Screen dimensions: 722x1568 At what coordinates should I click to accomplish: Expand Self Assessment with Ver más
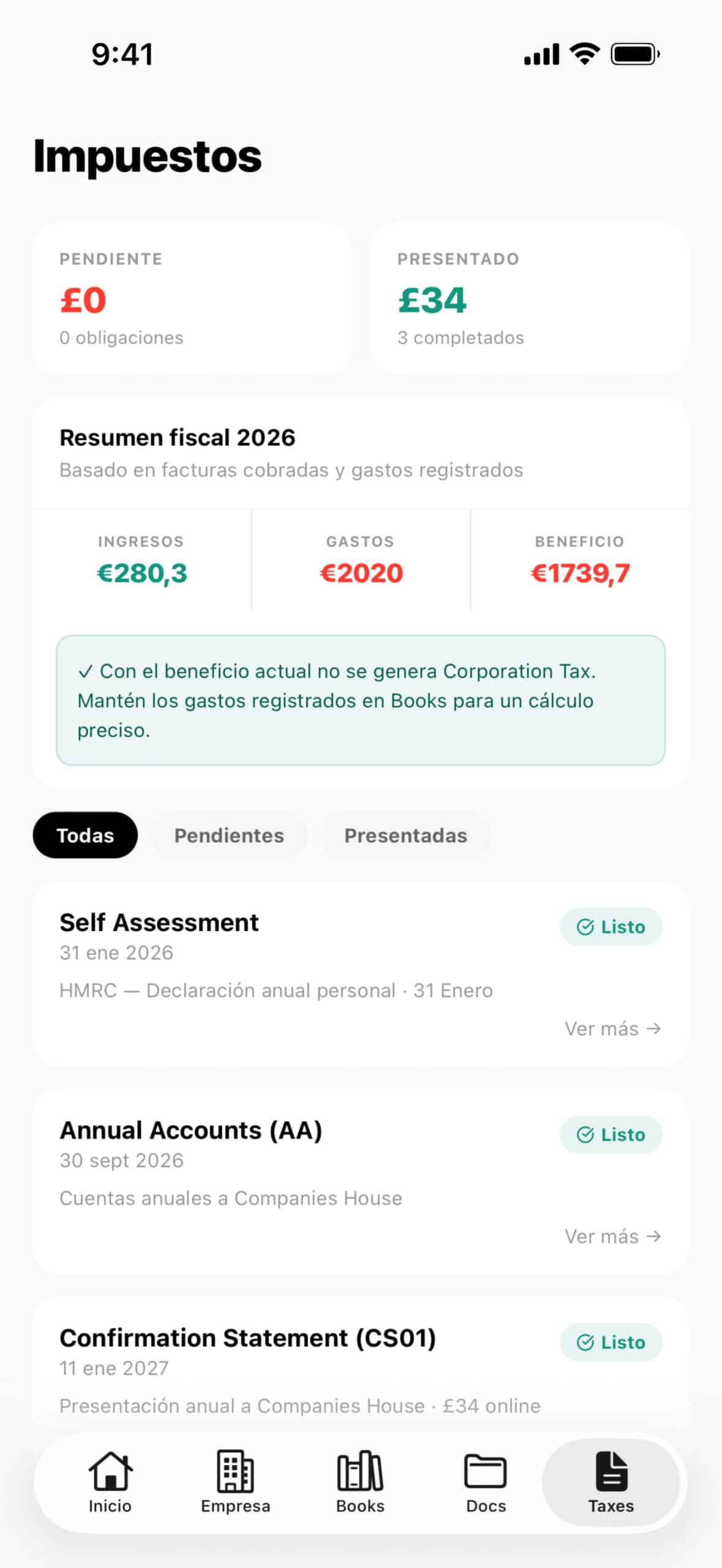click(x=612, y=1028)
